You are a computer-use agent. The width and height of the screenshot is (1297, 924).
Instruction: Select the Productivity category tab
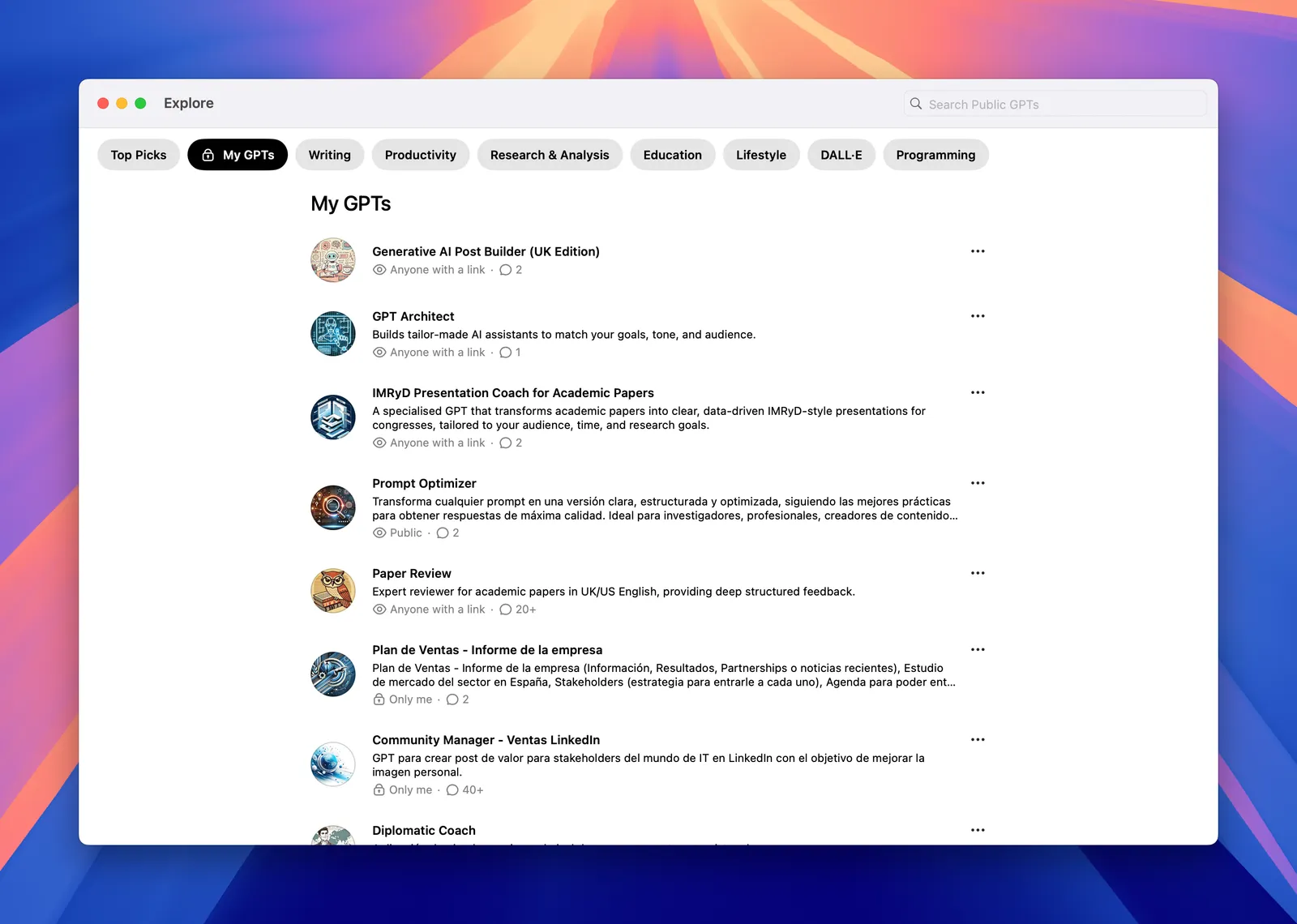pyautogui.click(x=421, y=155)
